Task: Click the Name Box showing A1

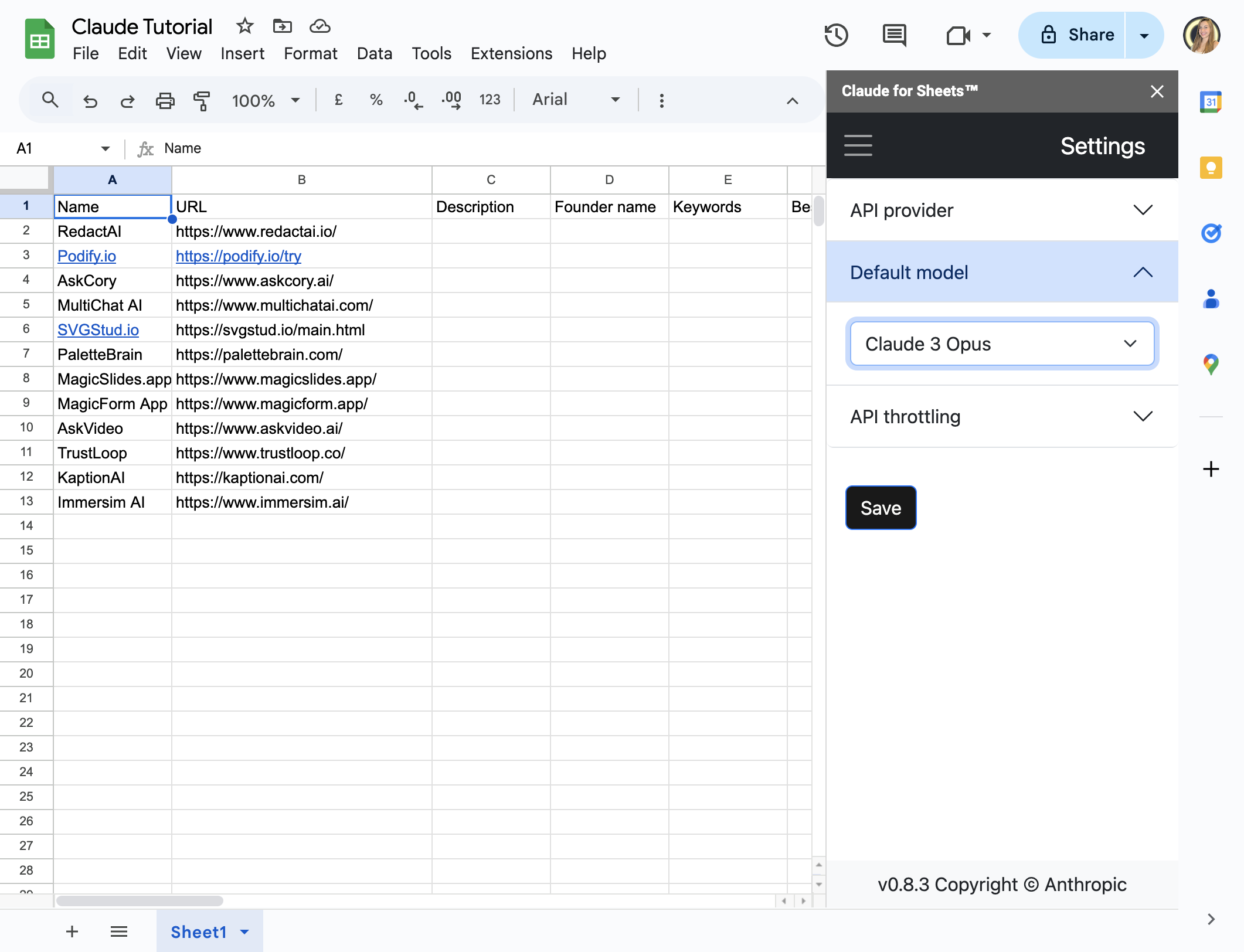Action: click(x=62, y=148)
